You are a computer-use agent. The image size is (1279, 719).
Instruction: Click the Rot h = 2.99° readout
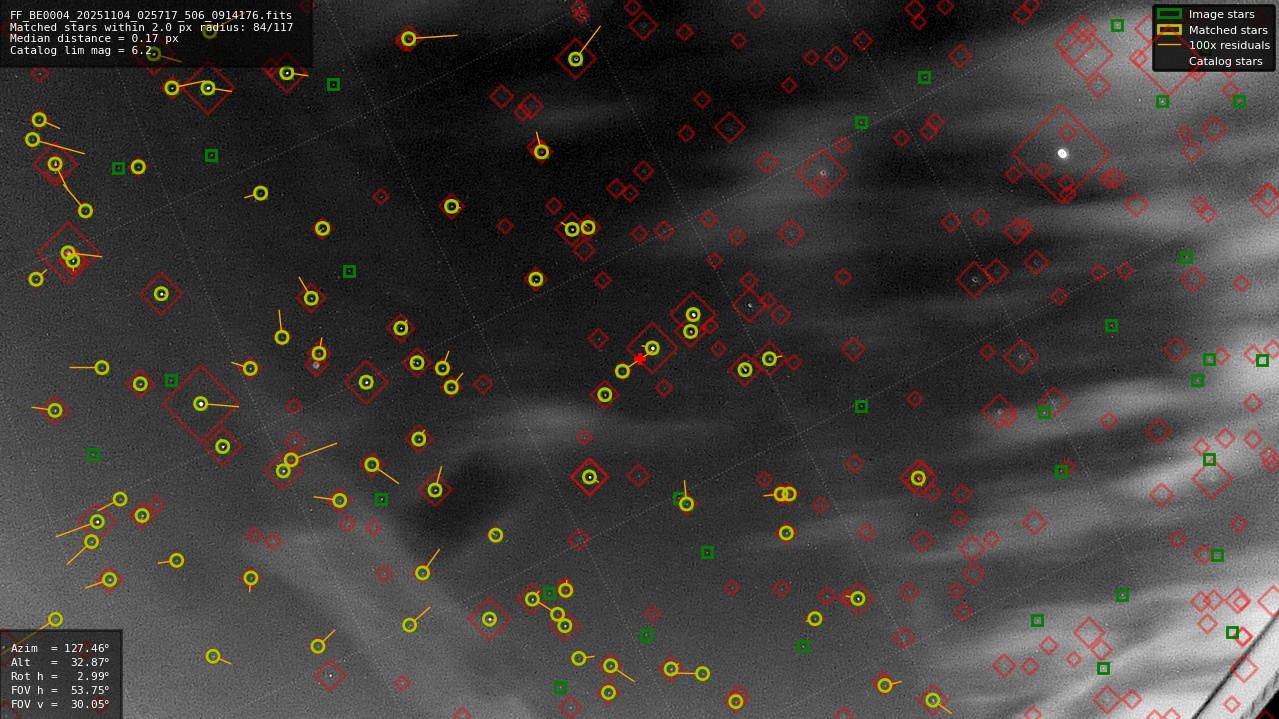coord(60,676)
